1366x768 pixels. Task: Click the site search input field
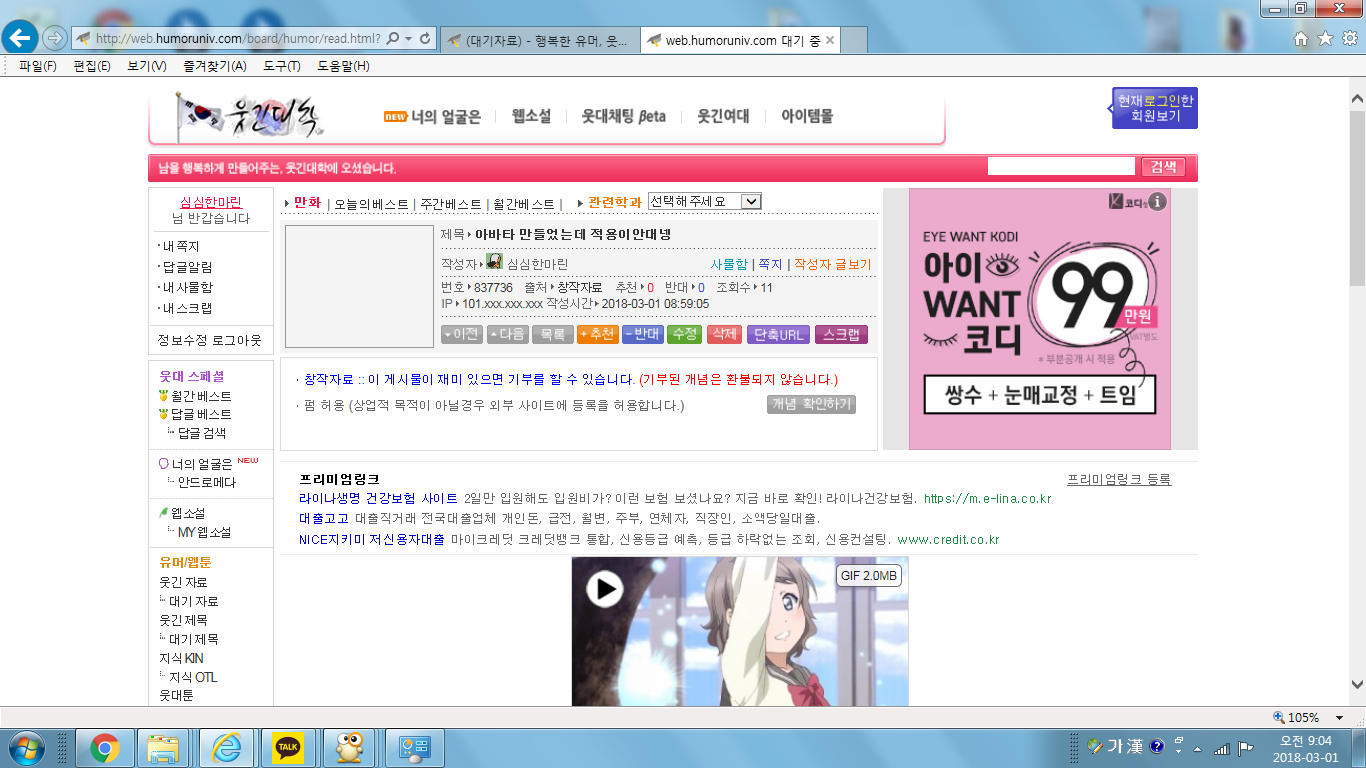point(1061,166)
